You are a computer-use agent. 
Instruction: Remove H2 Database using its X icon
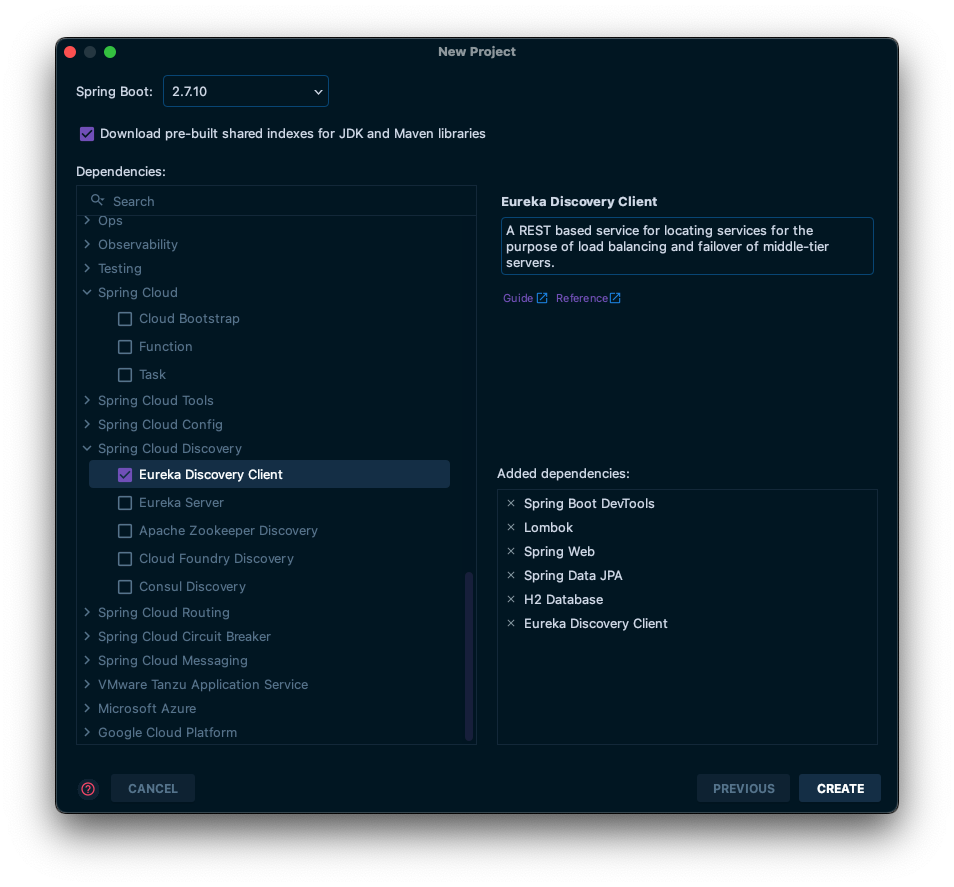pos(511,599)
